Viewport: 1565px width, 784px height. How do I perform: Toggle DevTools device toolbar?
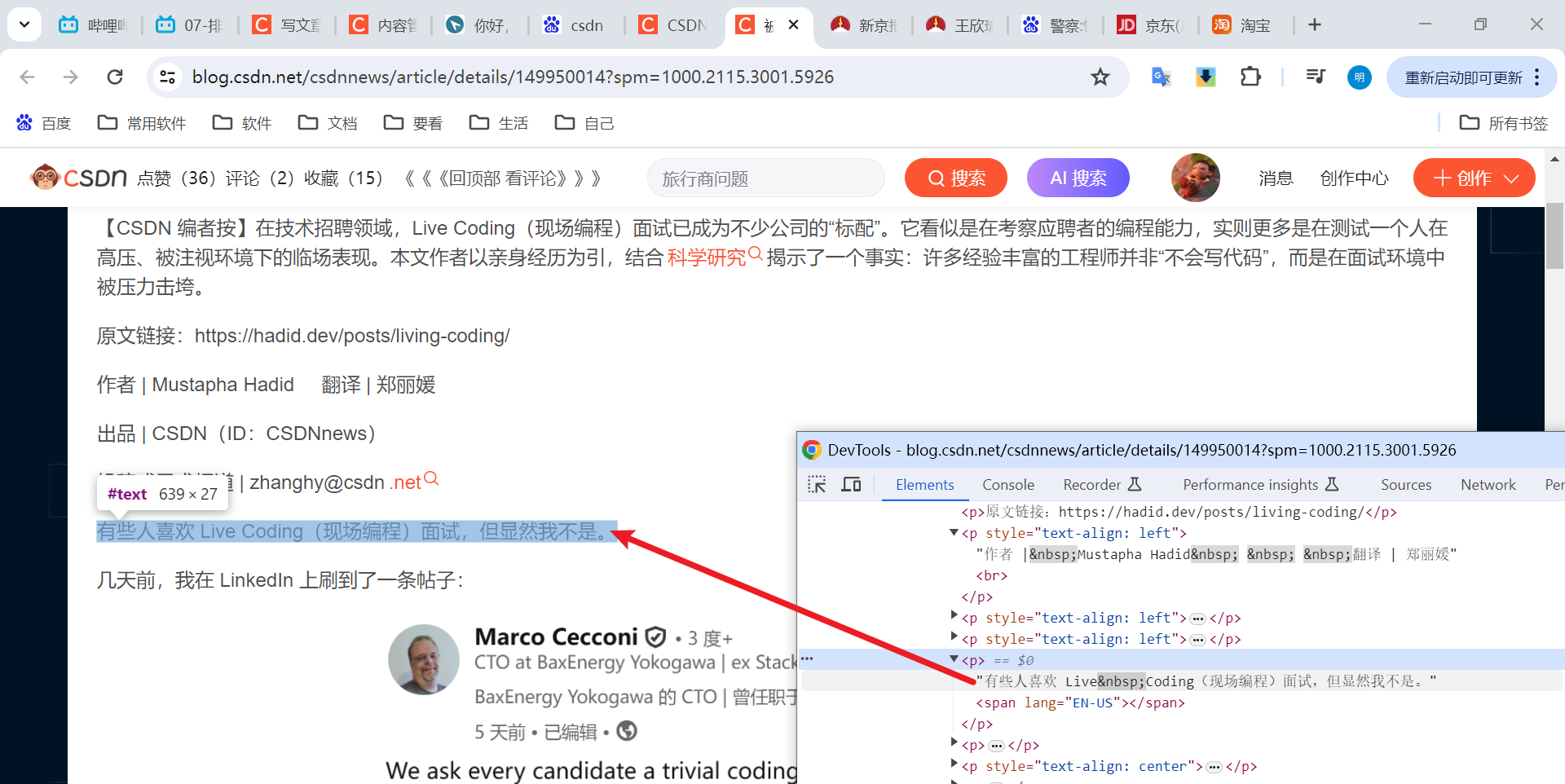pyautogui.click(x=851, y=484)
